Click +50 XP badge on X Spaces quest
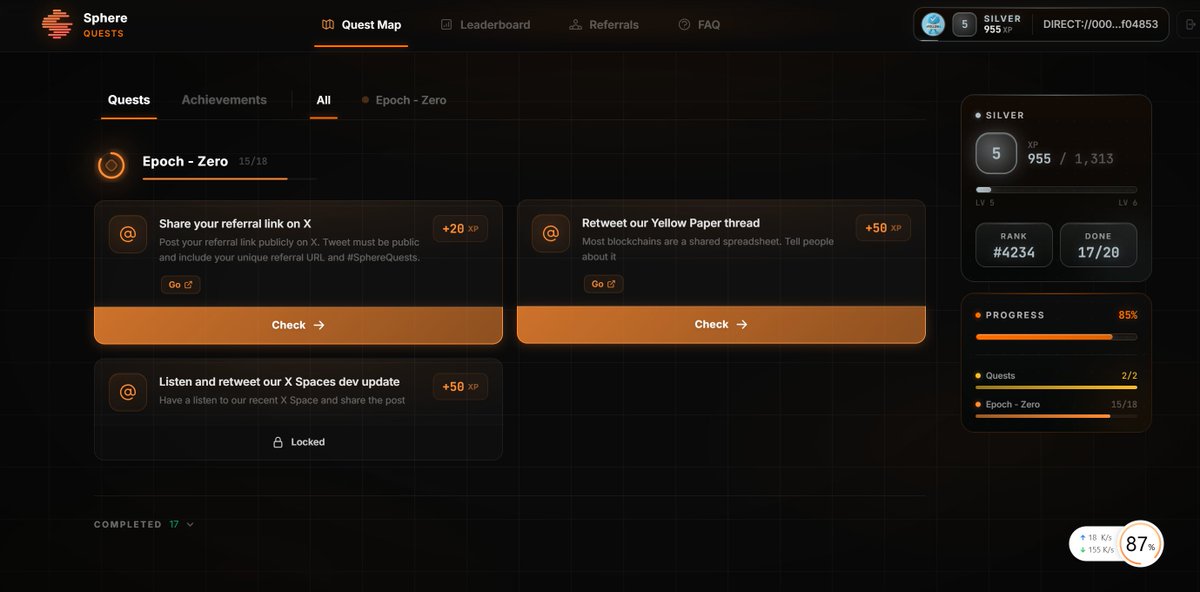The image size is (1200, 592). 460,387
